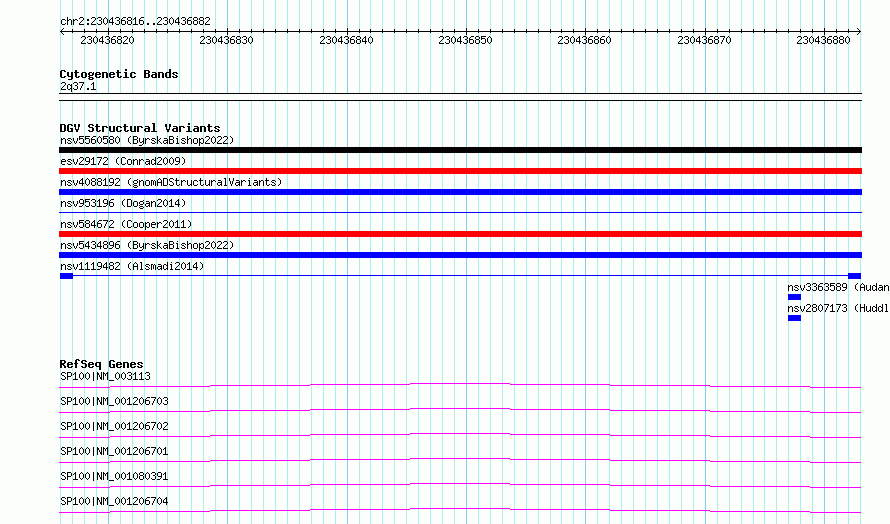Click ruler position 230436830
The image size is (890, 524).
[x=226, y=40]
